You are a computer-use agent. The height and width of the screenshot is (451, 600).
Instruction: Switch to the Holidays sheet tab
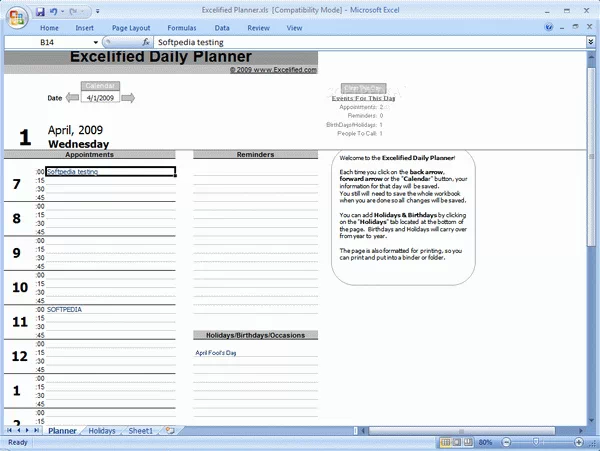(102, 431)
